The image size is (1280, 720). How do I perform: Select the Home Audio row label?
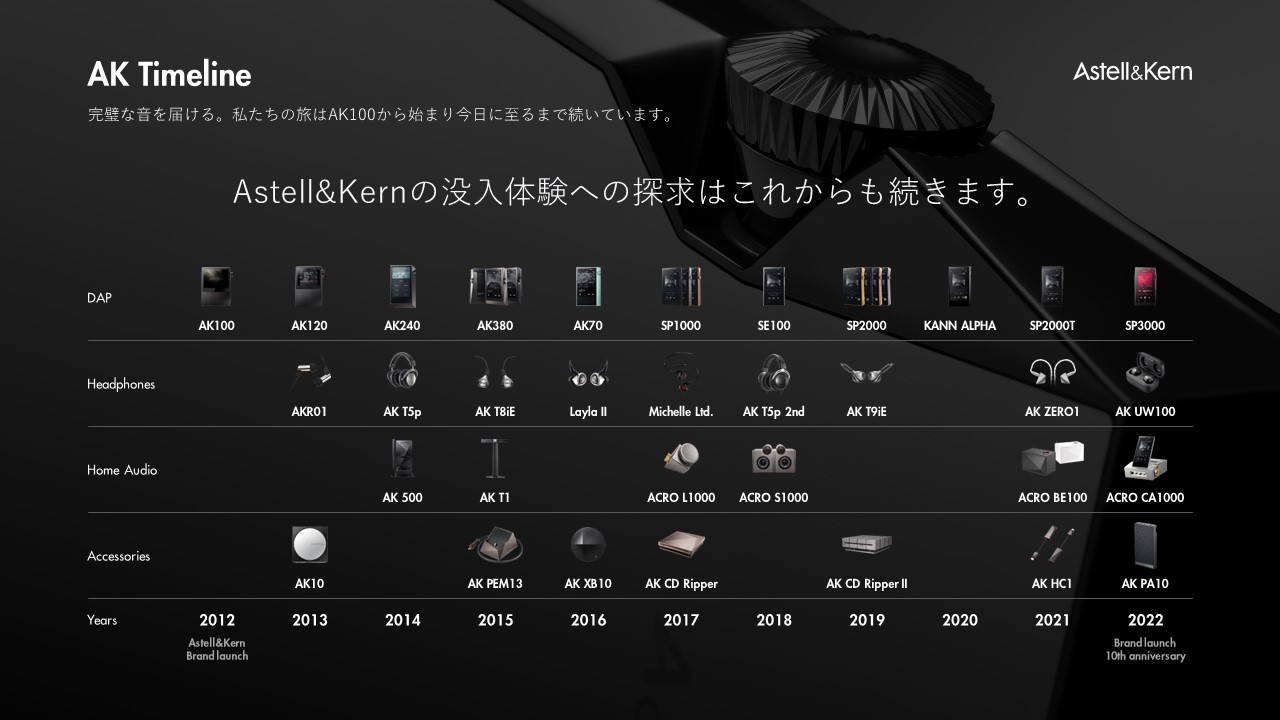point(122,470)
